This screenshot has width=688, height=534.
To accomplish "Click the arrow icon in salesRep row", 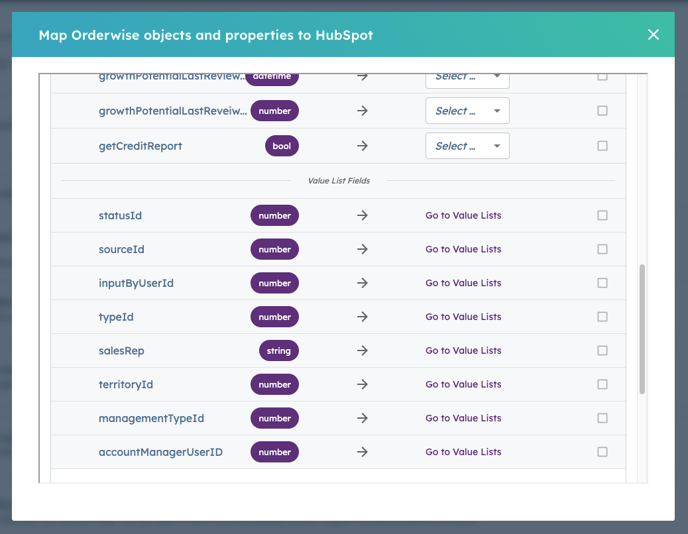I will pyautogui.click(x=362, y=351).
